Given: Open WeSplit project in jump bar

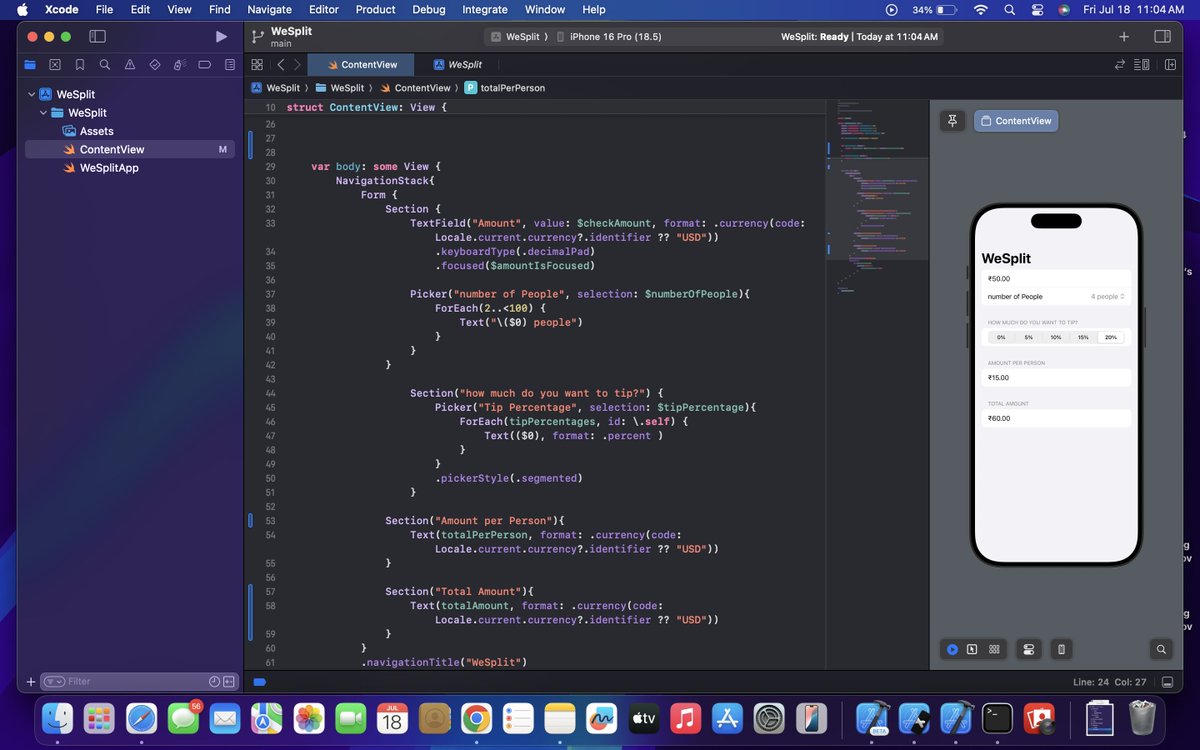Looking at the screenshot, I should [275, 88].
